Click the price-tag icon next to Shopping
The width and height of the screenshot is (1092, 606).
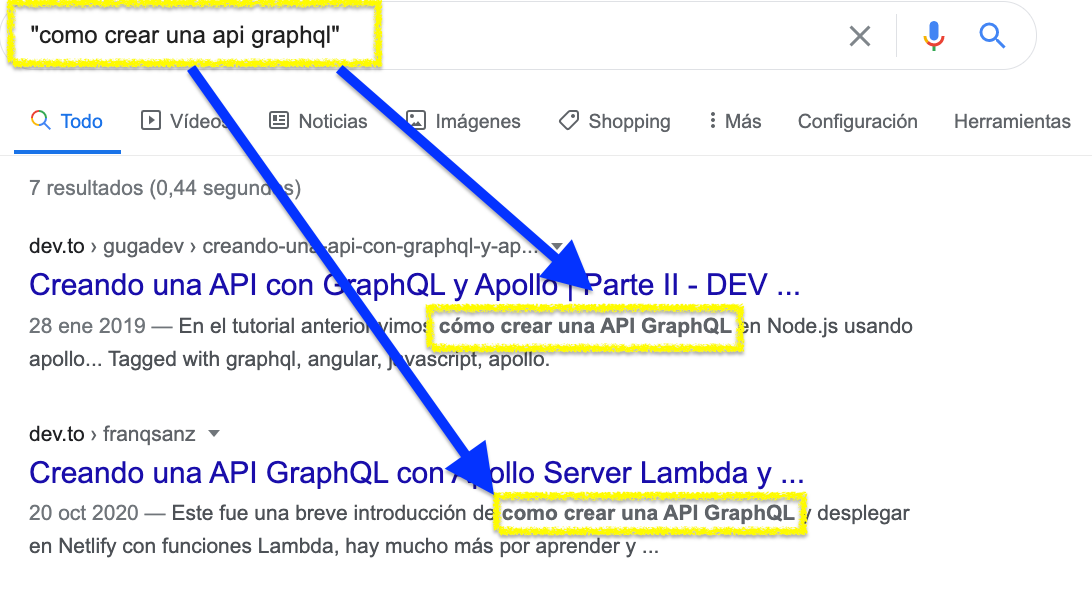pyautogui.click(x=567, y=120)
